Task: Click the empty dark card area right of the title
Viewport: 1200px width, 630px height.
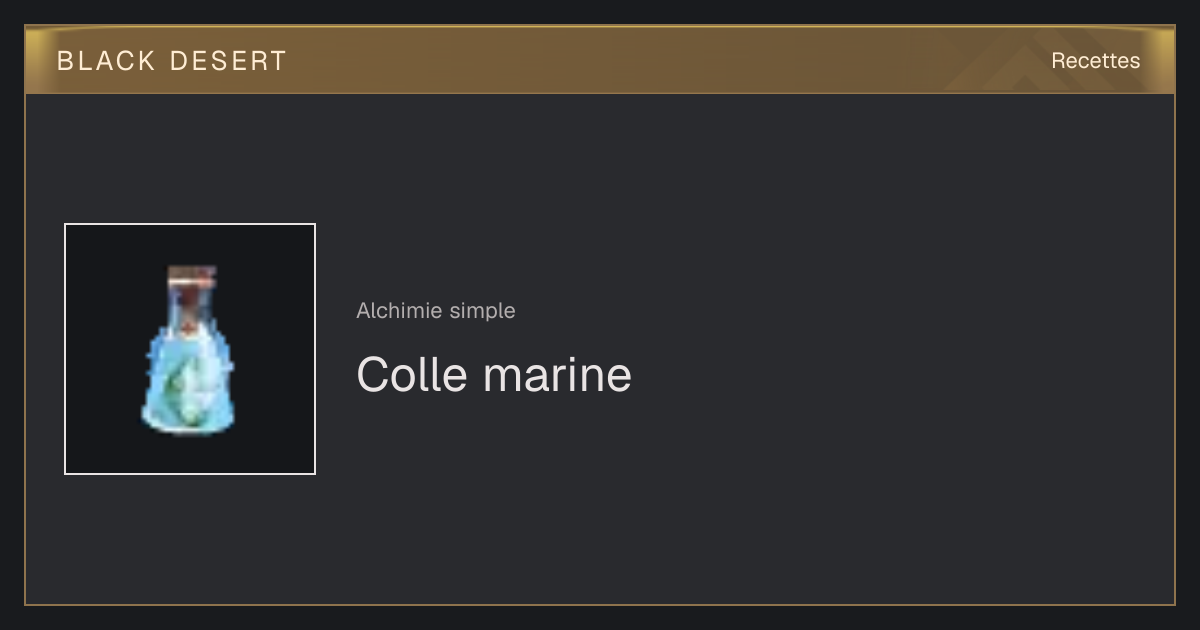Action: click(x=900, y=375)
